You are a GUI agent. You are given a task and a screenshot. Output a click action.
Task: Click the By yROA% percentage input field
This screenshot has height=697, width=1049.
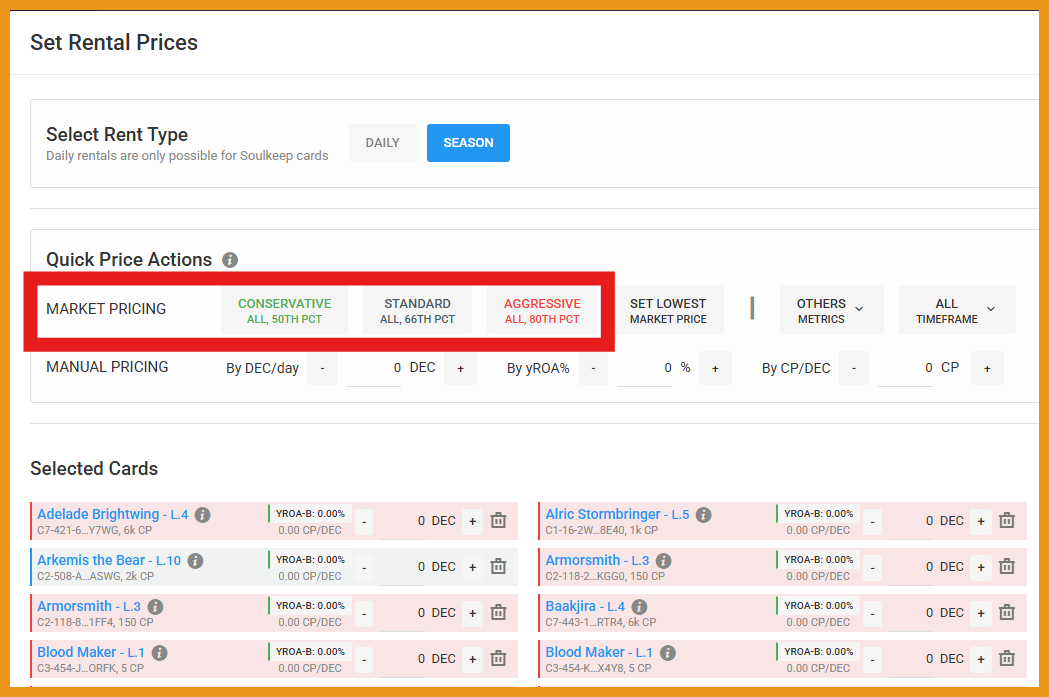coord(645,368)
